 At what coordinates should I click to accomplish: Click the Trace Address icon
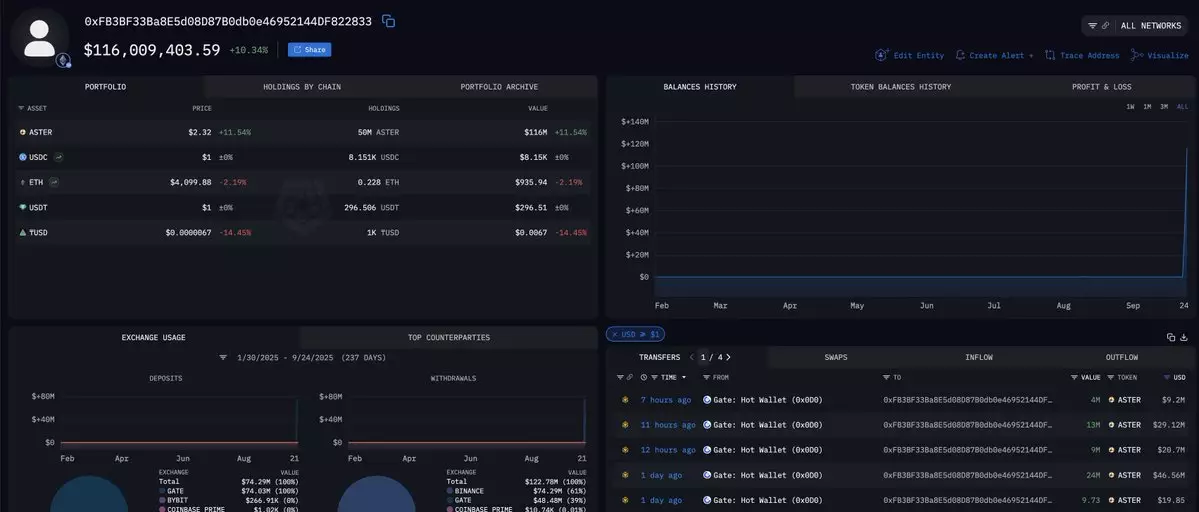pyautogui.click(x=1050, y=56)
